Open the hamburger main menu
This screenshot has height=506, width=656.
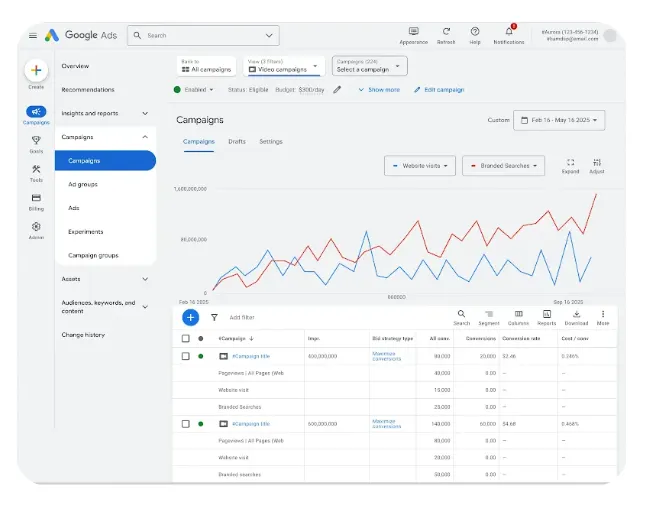[33, 36]
